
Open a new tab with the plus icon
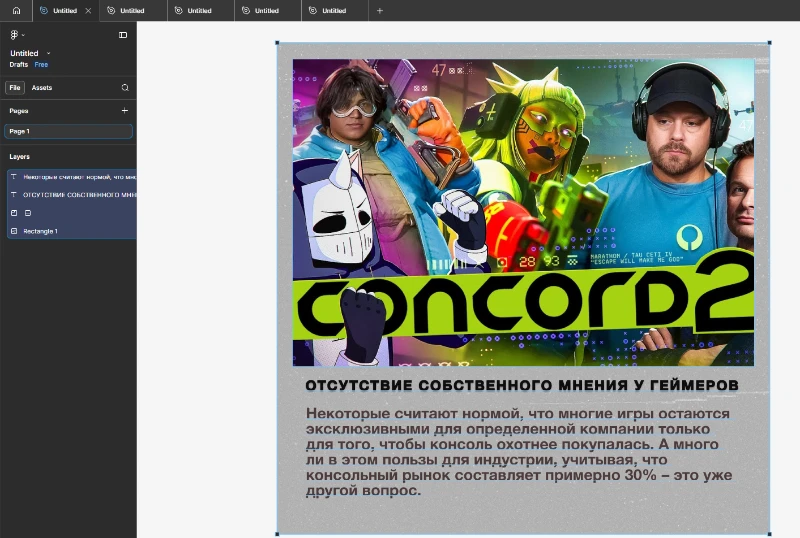[x=380, y=11]
